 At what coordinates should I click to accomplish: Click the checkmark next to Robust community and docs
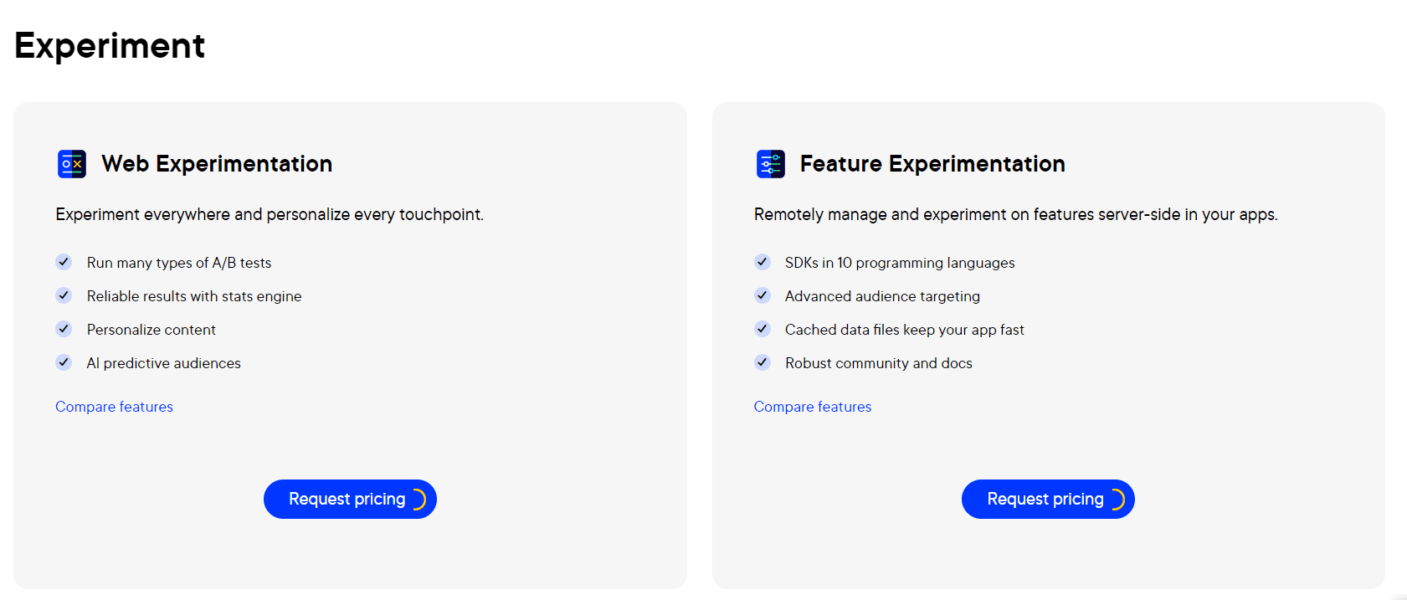tap(762, 362)
